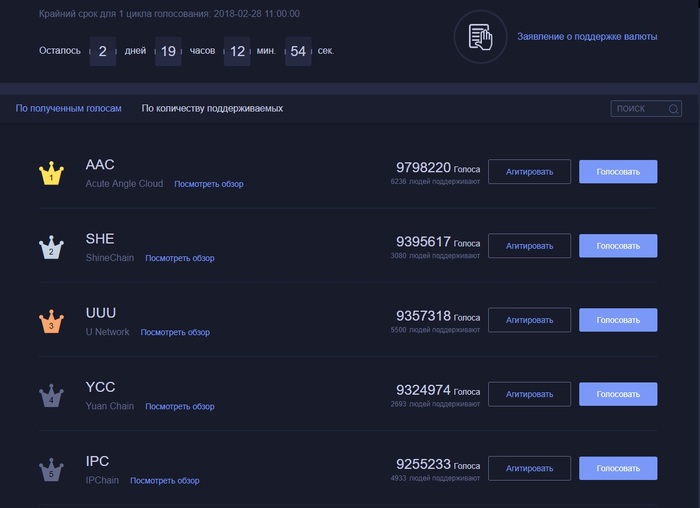Select the YCC coin title
The height and width of the screenshot is (508, 700).
[x=100, y=387]
